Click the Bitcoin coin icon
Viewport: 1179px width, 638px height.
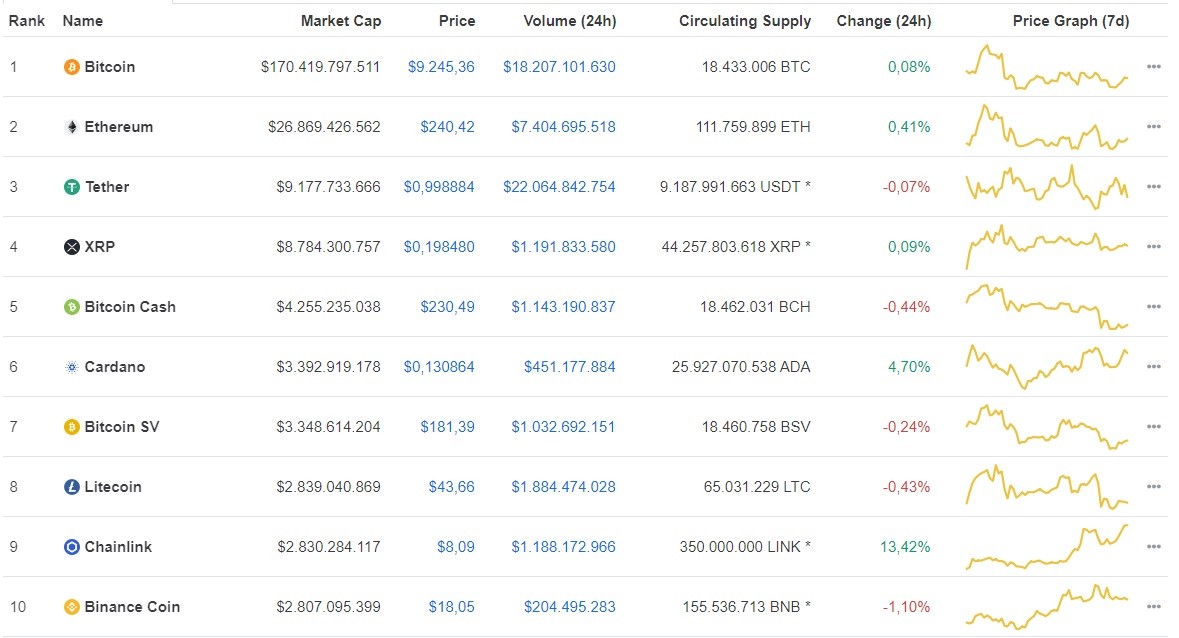pyautogui.click(x=70, y=67)
